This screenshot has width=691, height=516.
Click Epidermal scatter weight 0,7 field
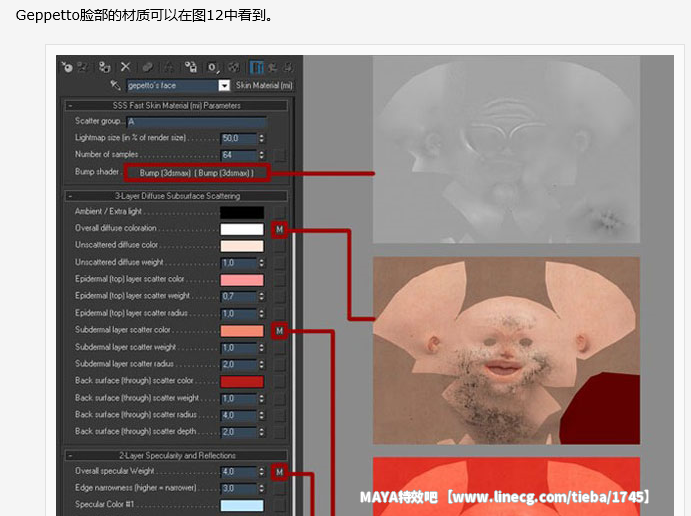click(x=238, y=296)
